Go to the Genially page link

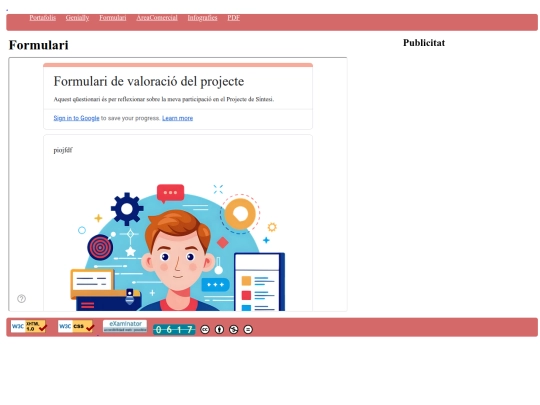tap(77, 18)
